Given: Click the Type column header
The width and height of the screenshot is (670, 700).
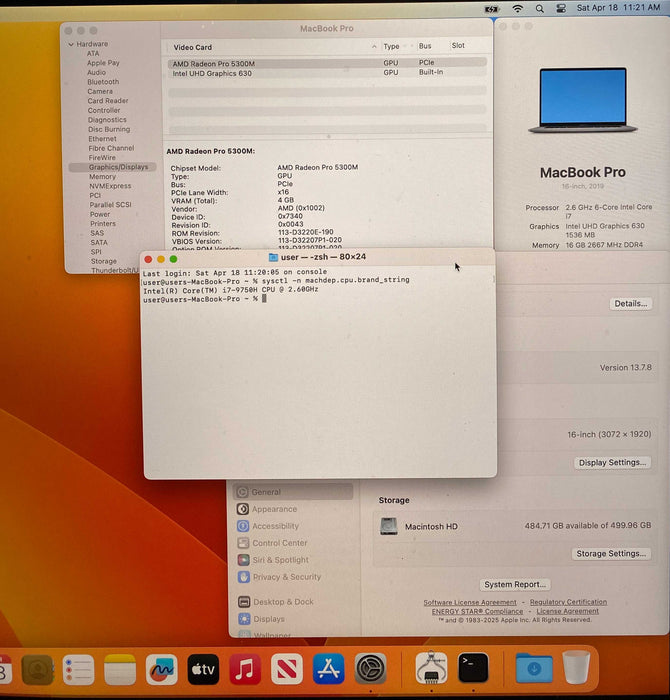Looking at the screenshot, I should click(391, 46).
